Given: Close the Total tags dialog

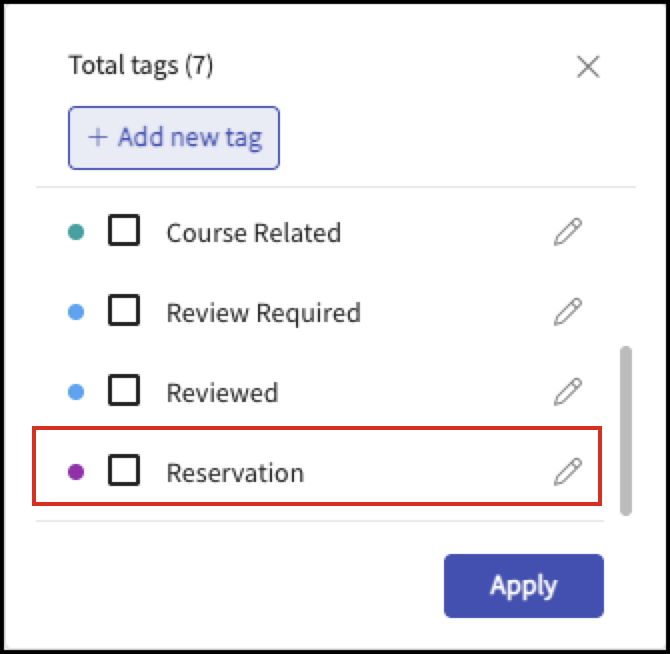Looking at the screenshot, I should (588, 67).
